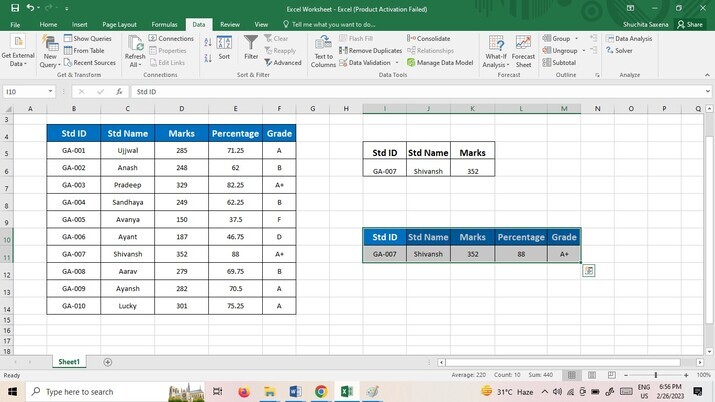The width and height of the screenshot is (715, 402).
Task: Open Outline dialog launcher
Action: click(x=597, y=75)
